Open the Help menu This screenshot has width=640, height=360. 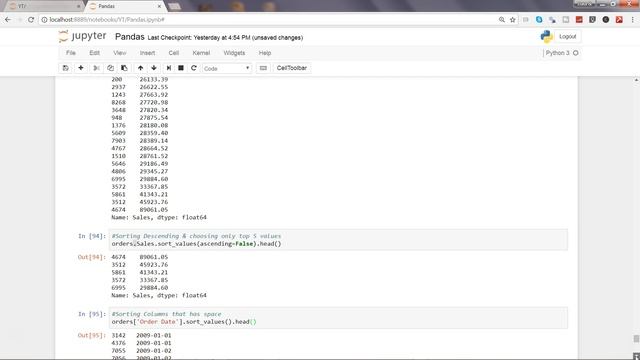pyautogui.click(x=265, y=53)
